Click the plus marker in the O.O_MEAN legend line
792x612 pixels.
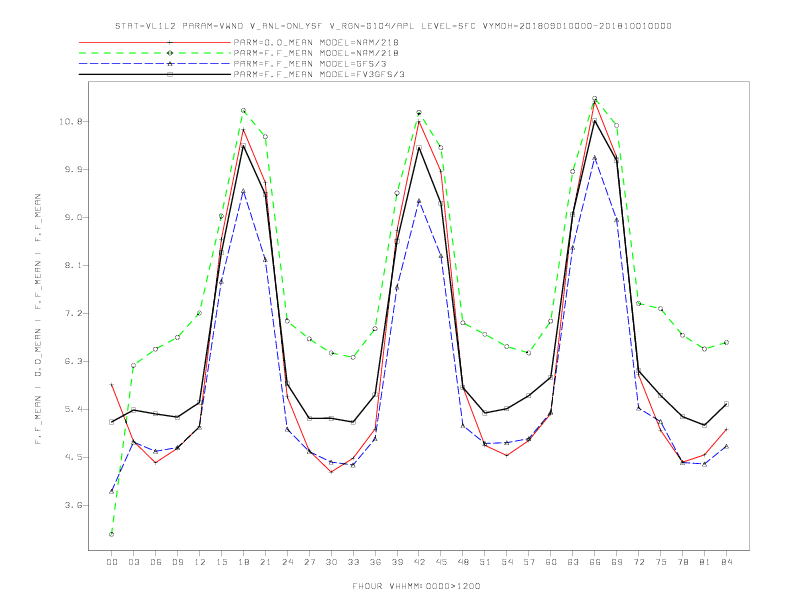pos(170,42)
